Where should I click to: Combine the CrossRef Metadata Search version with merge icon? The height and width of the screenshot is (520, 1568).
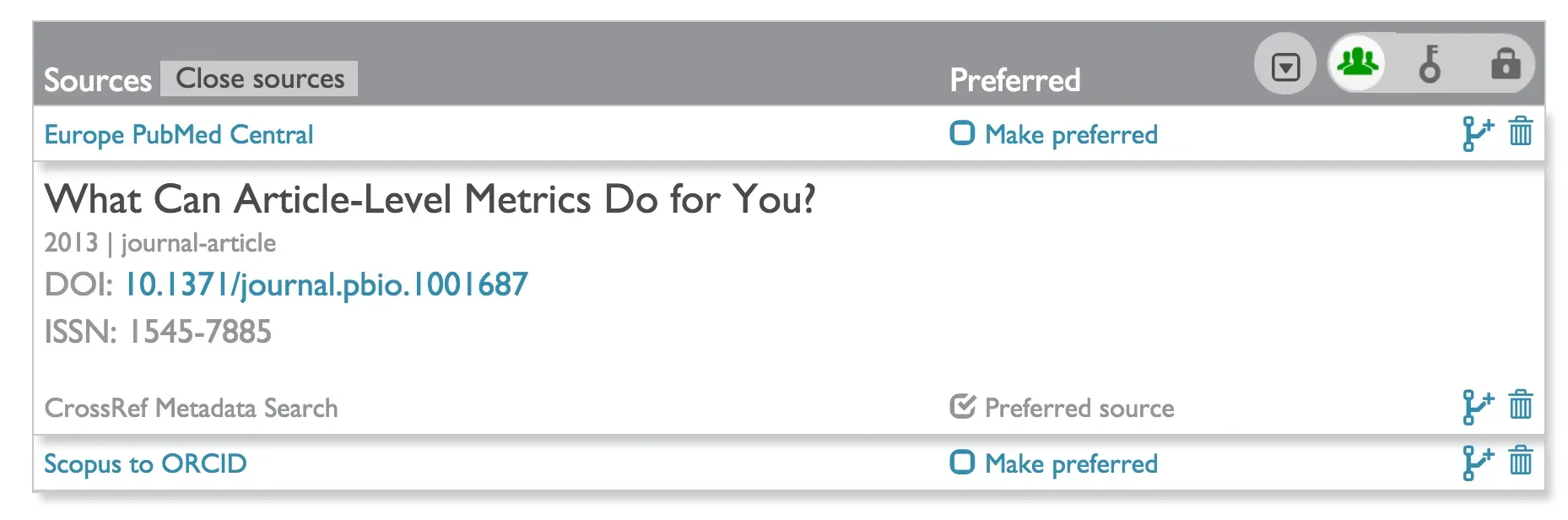[1476, 406]
